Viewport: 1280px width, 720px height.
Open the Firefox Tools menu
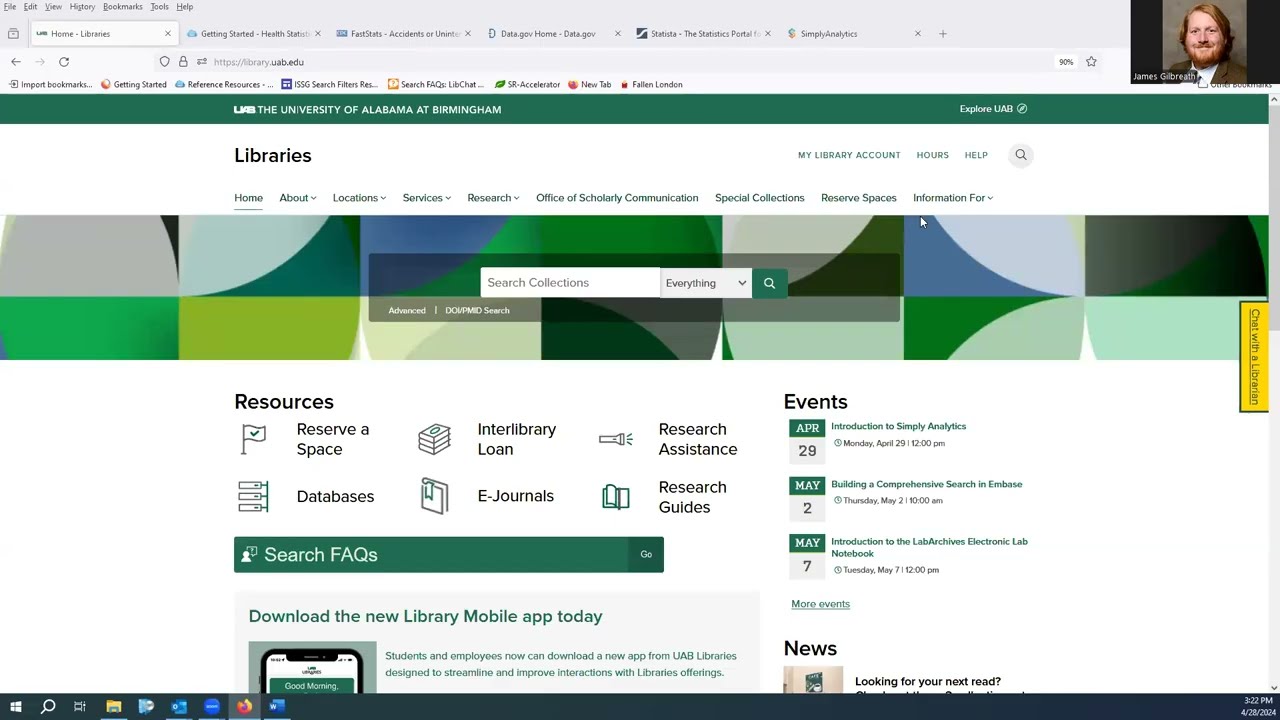159,7
